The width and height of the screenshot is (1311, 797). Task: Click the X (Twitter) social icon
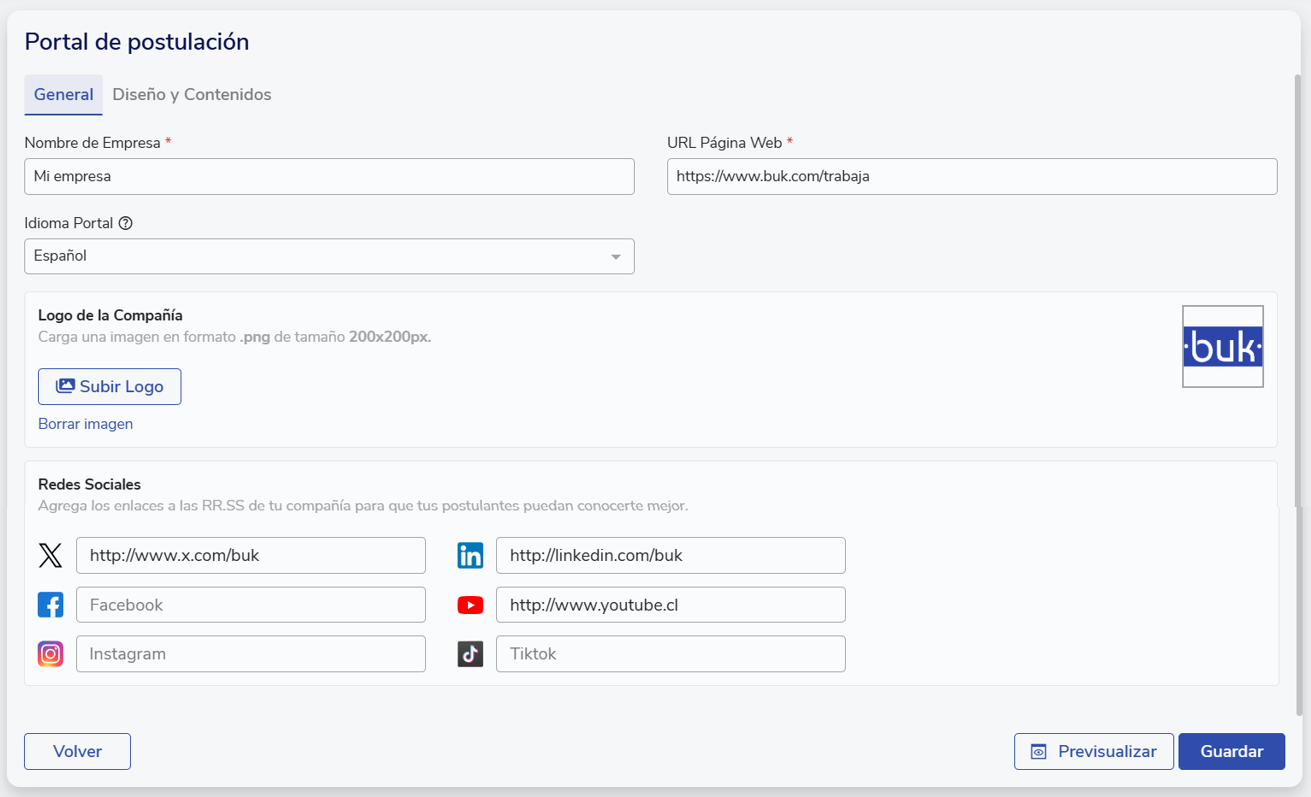pyautogui.click(x=50, y=556)
